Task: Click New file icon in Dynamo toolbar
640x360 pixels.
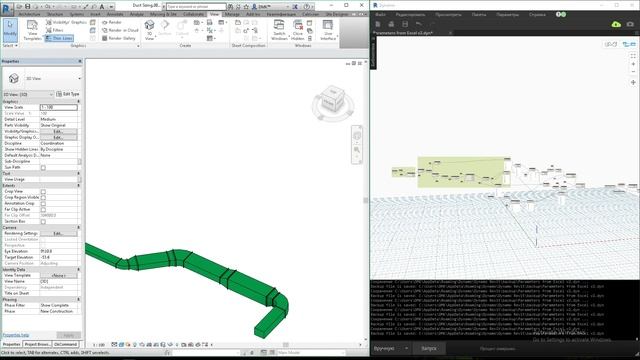Action: (378, 24)
